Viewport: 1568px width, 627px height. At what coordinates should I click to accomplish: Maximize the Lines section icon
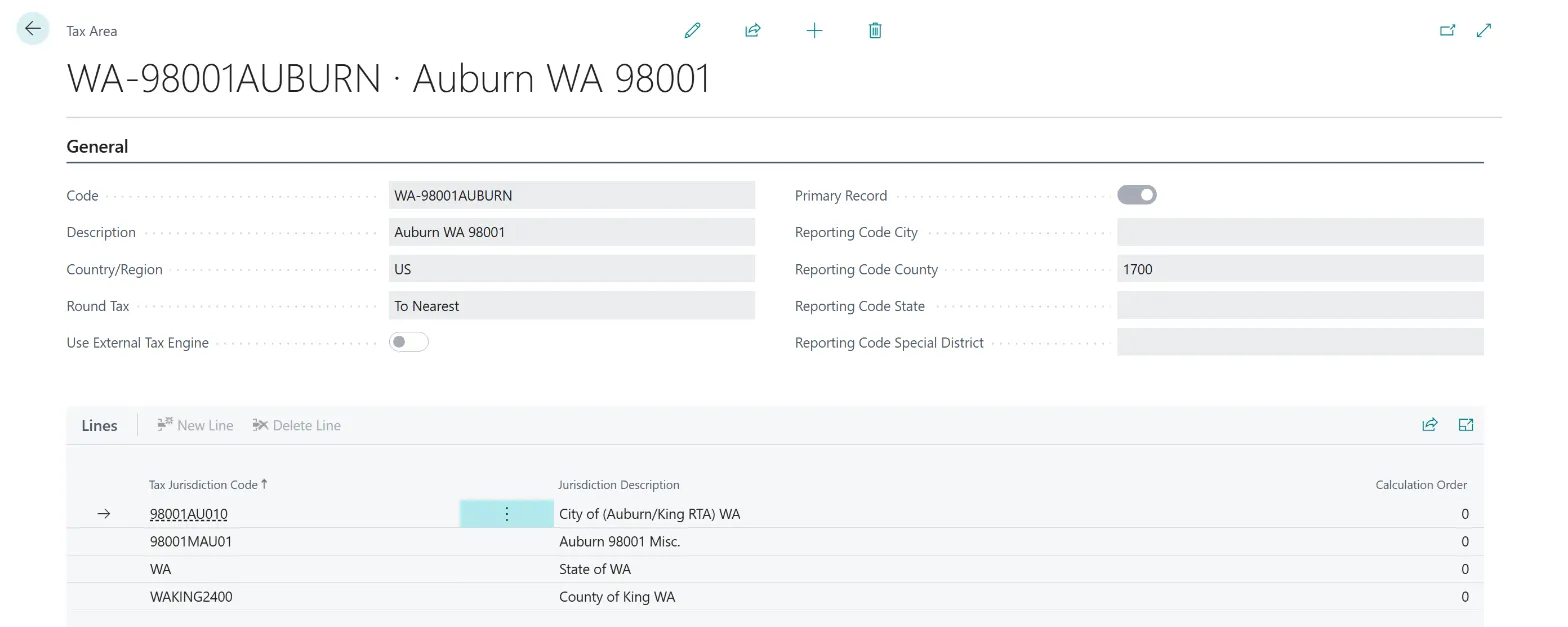(1466, 425)
